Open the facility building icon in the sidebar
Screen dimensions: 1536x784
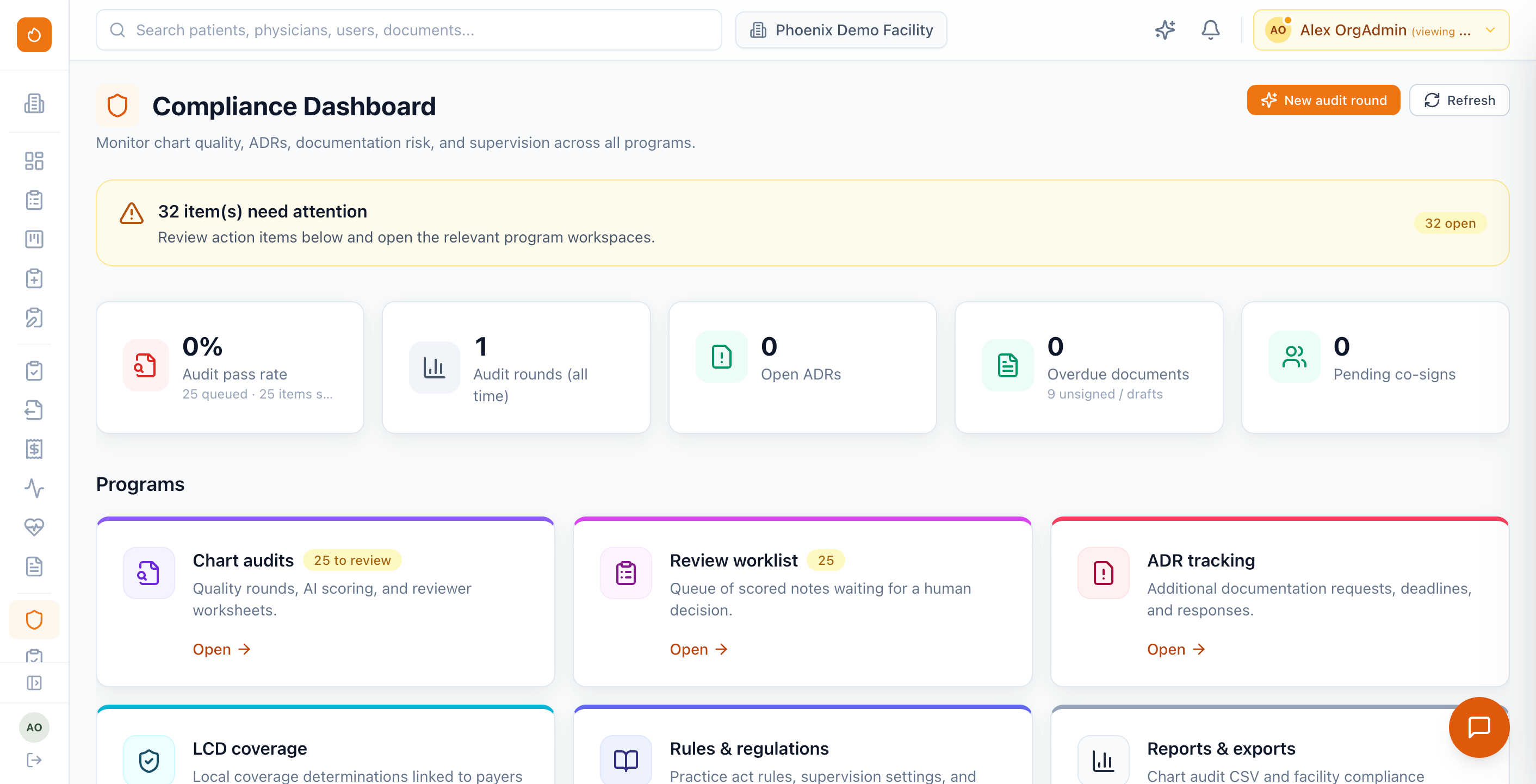(x=34, y=103)
